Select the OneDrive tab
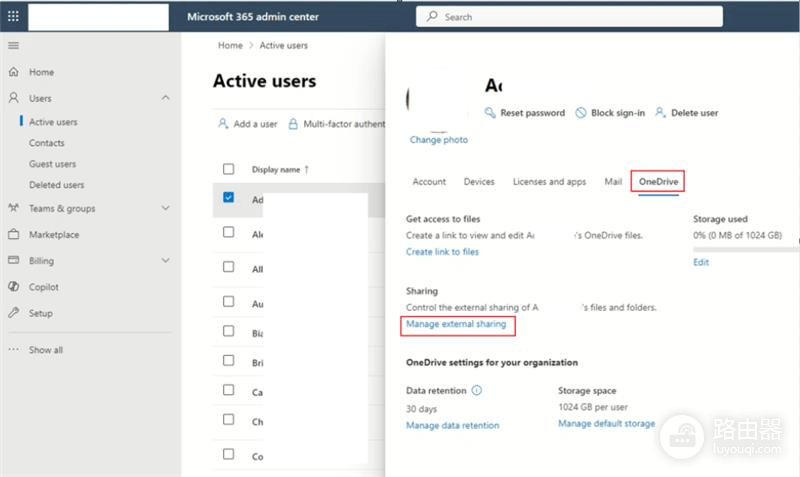Viewport: 800px width, 477px height. coord(658,182)
